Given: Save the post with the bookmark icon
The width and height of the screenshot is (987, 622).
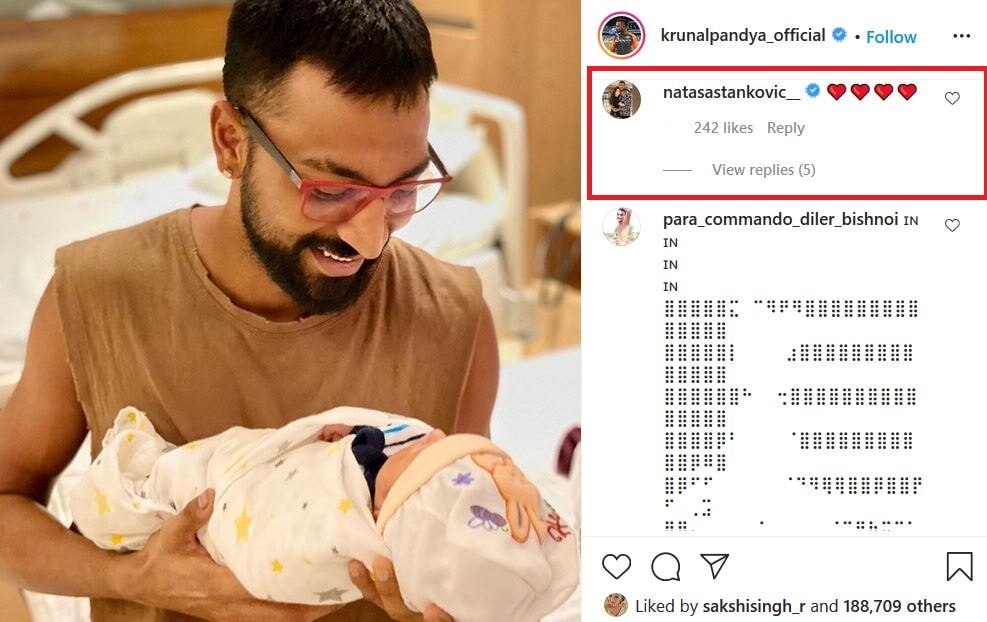Looking at the screenshot, I should tap(959, 566).
